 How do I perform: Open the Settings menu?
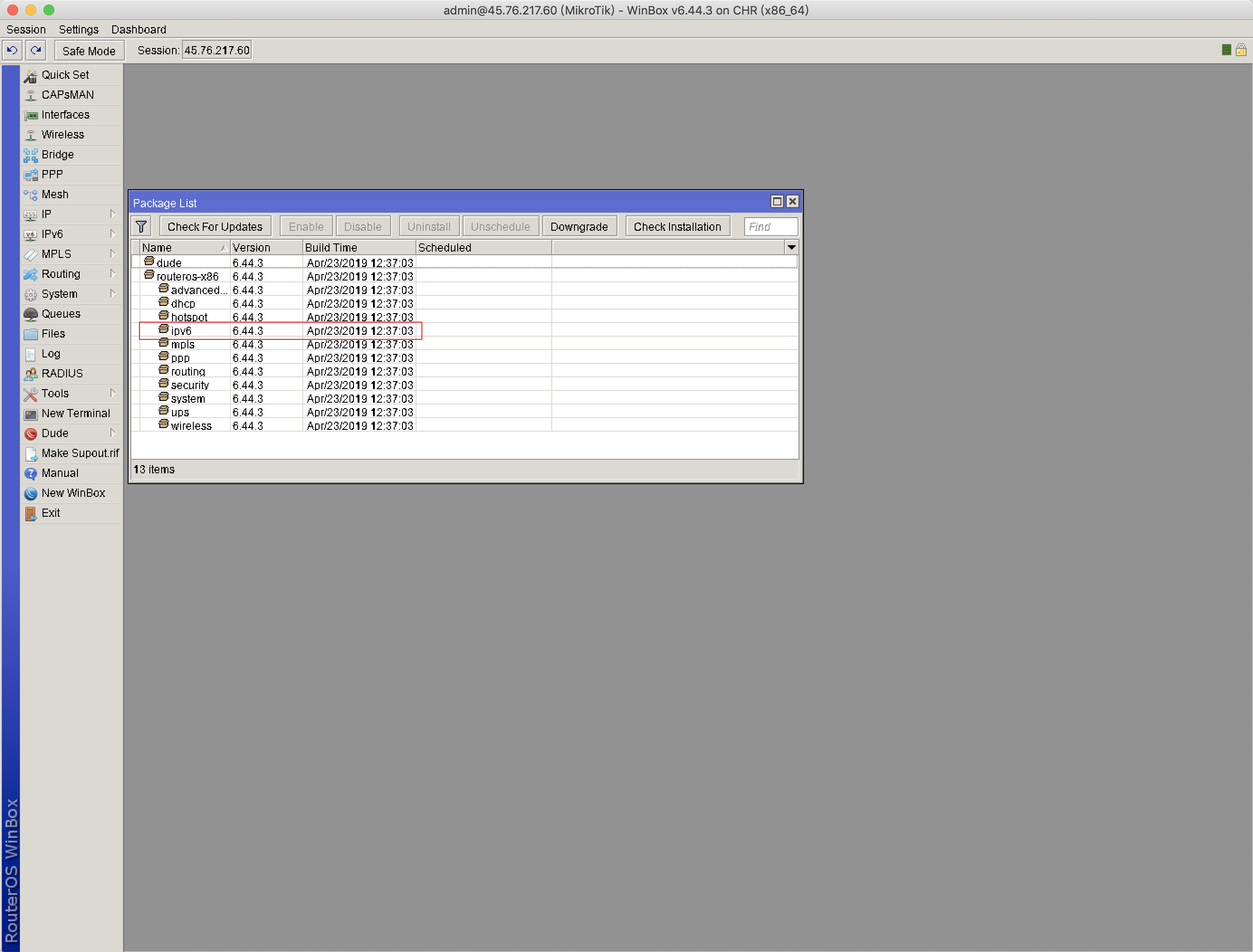pos(79,29)
